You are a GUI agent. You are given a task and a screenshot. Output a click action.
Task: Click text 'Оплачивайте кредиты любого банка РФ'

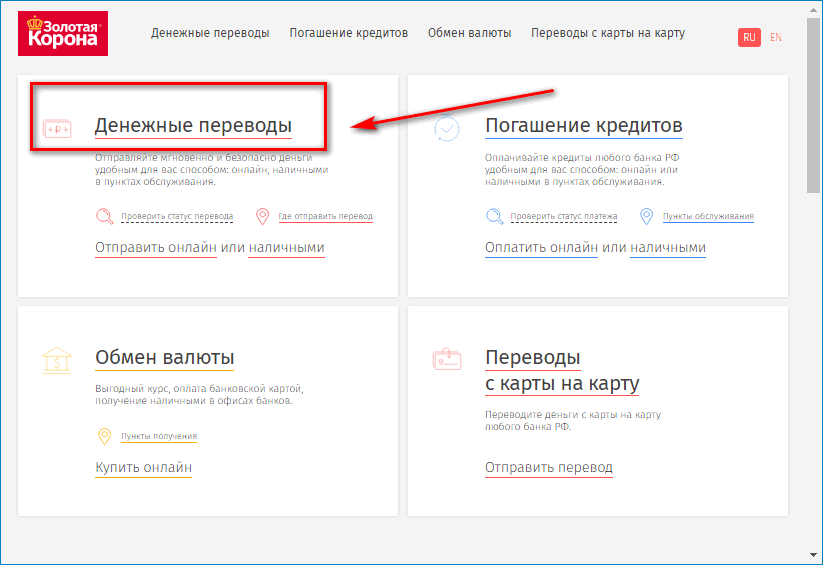pos(582,158)
